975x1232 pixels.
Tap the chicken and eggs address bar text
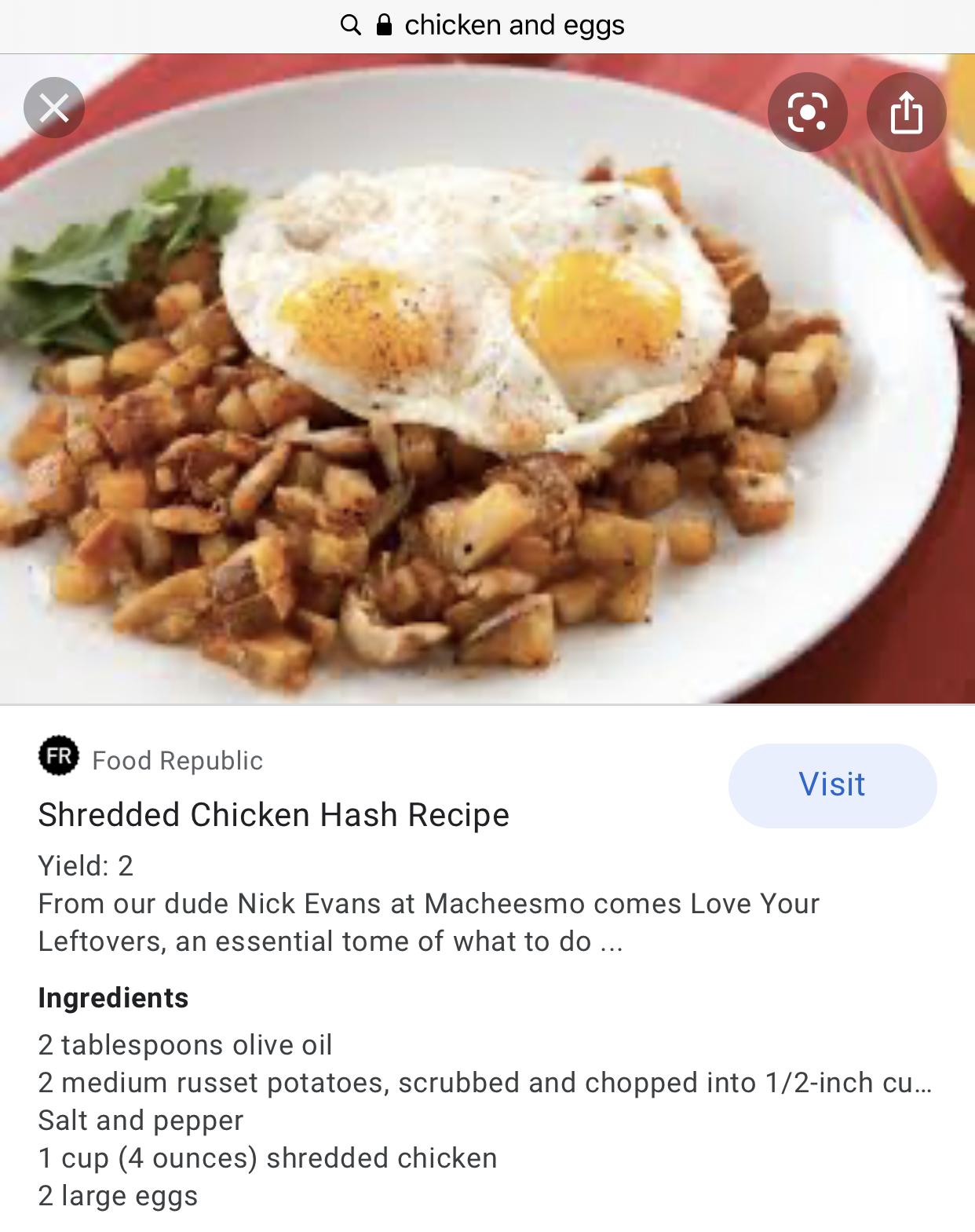point(514,25)
